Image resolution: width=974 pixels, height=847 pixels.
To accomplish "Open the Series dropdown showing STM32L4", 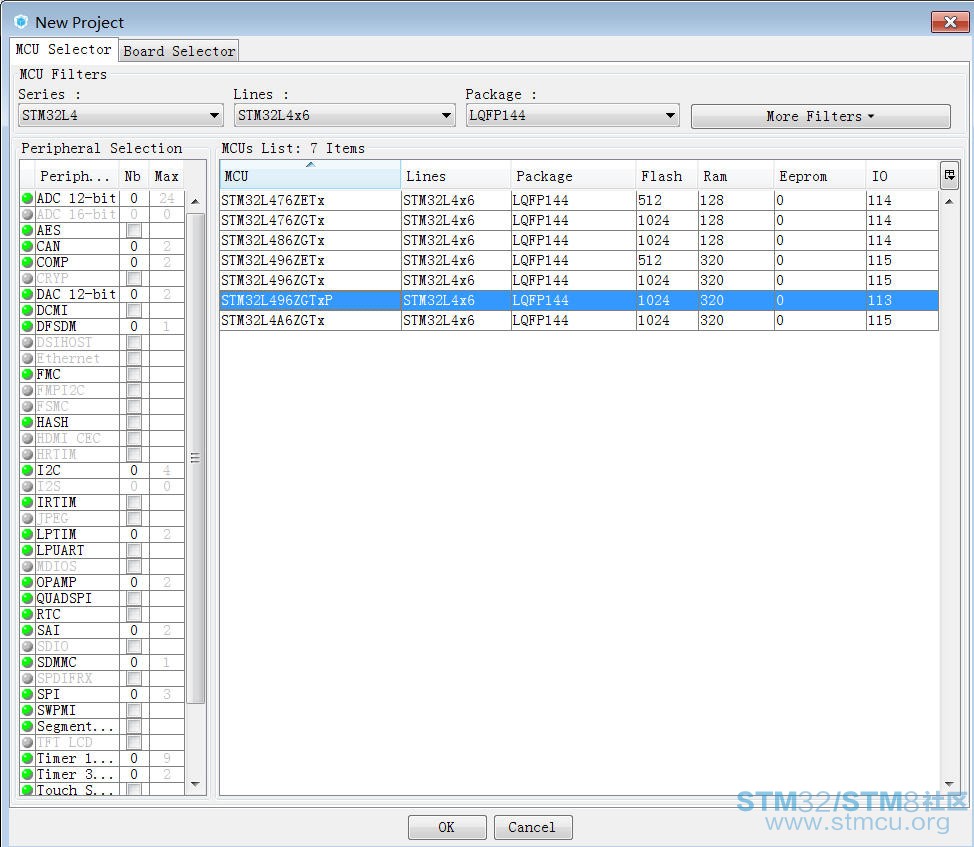I will point(121,116).
